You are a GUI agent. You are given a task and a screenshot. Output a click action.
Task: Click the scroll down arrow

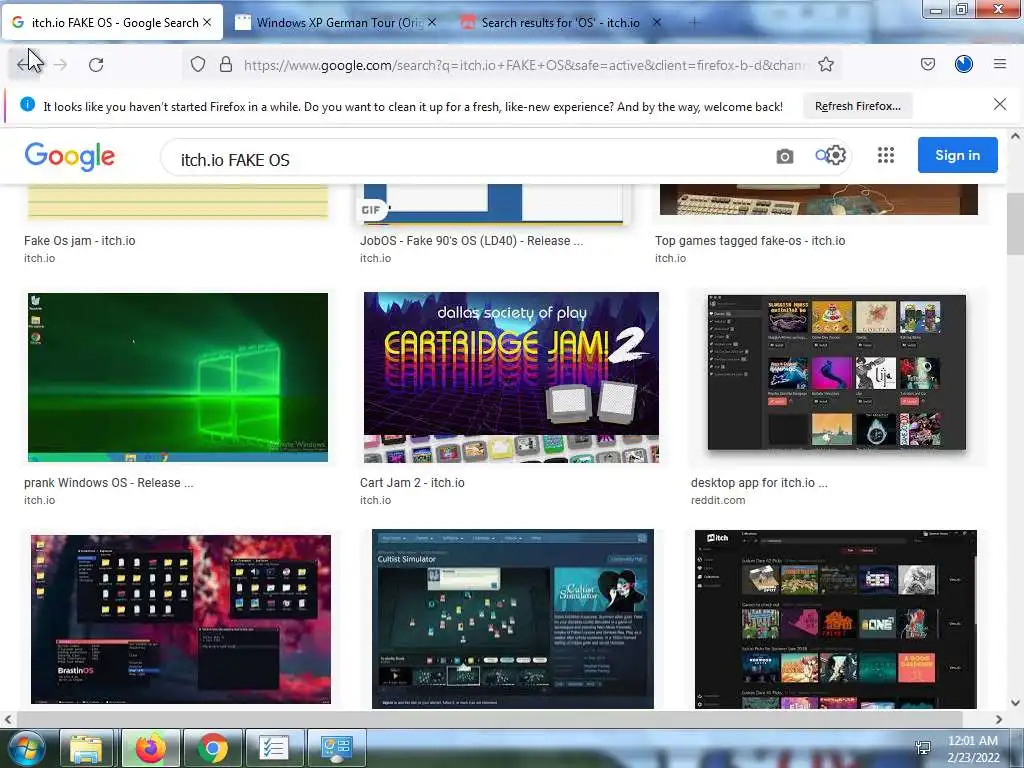click(x=1015, y=703)
